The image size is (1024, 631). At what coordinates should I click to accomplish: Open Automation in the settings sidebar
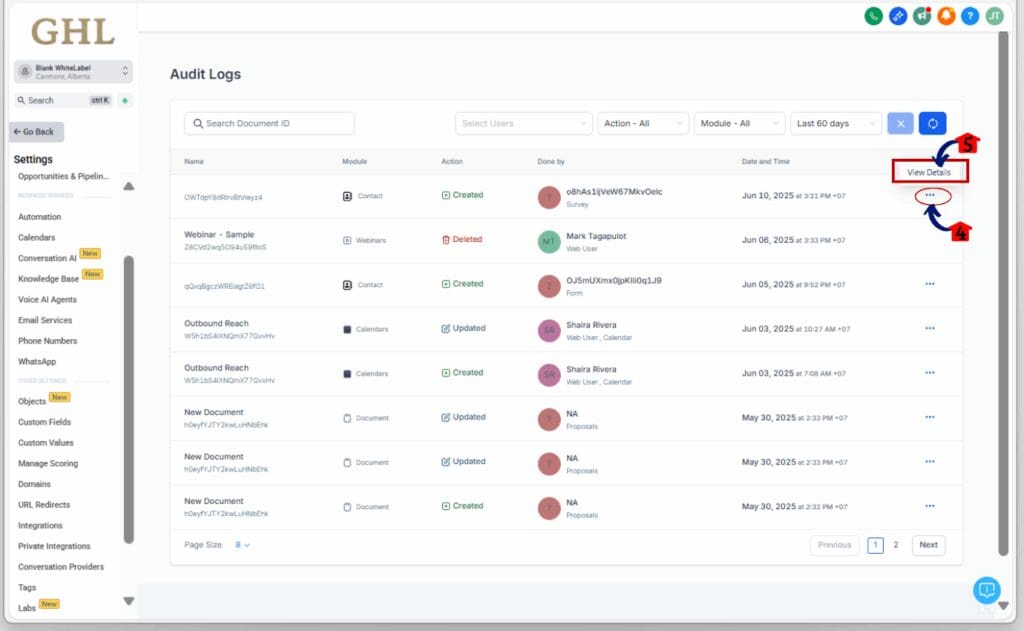point(40,217)
